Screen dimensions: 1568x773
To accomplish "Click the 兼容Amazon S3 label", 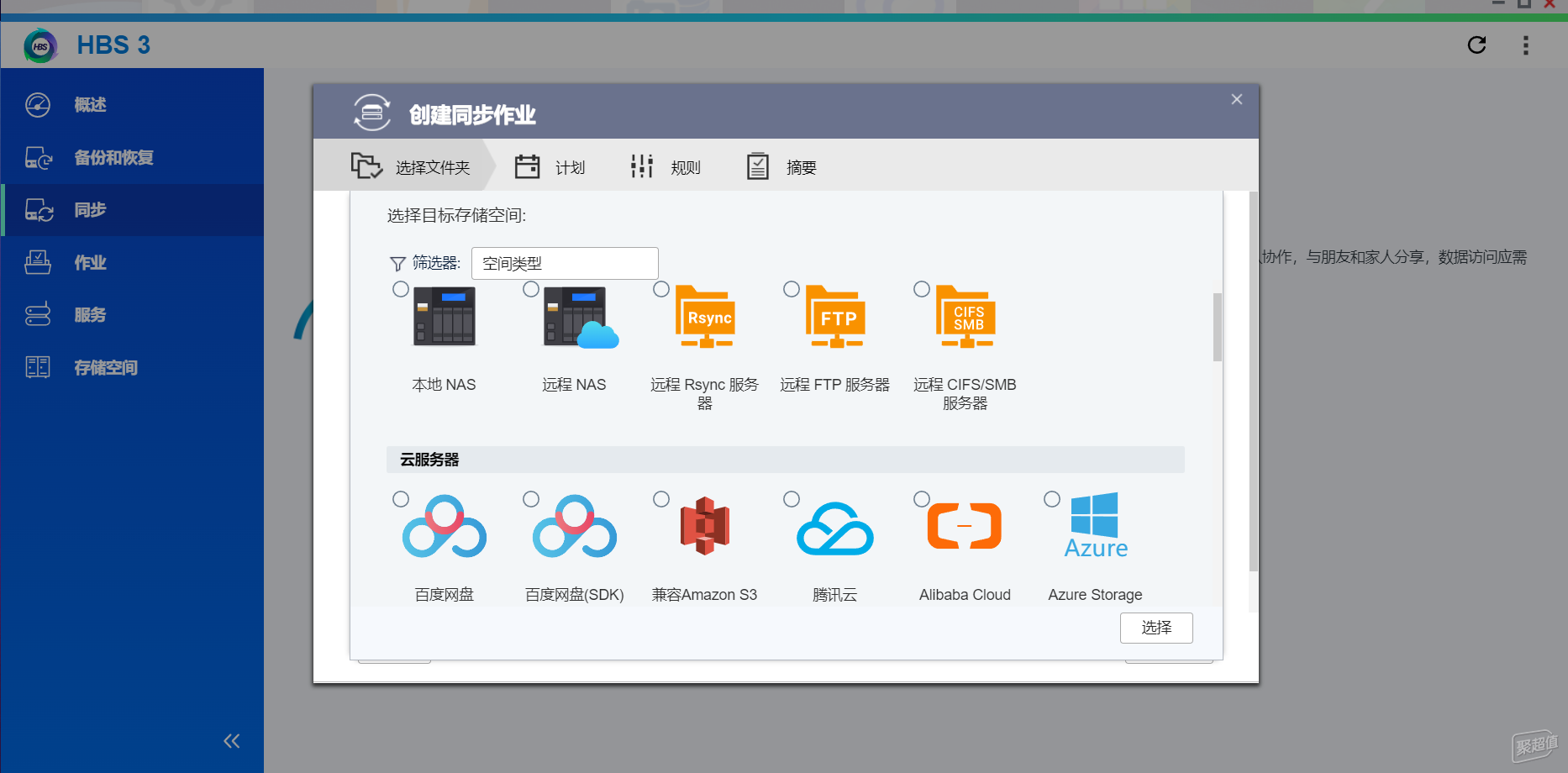I will [x=704, y=595].
